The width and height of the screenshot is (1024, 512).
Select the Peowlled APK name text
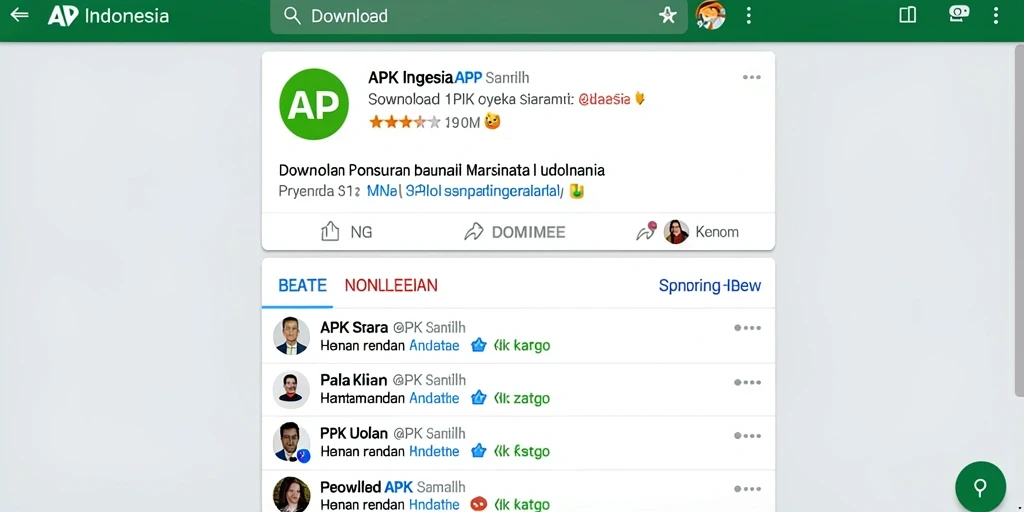click(x=366, y=487)
